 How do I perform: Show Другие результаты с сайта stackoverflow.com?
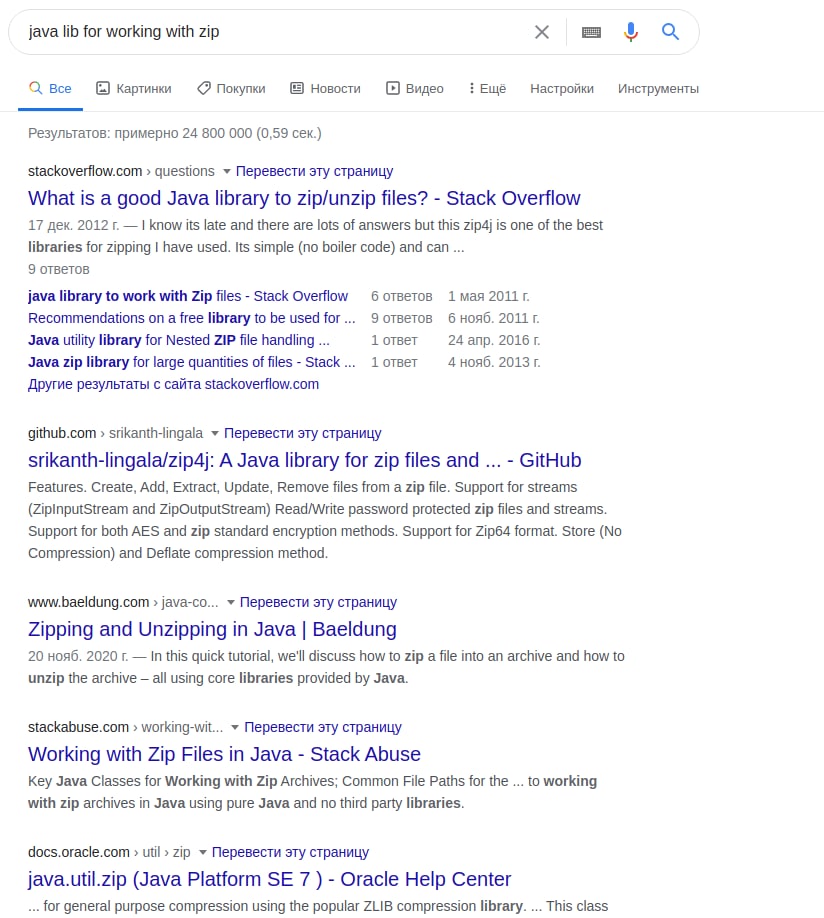pos(173,384)
